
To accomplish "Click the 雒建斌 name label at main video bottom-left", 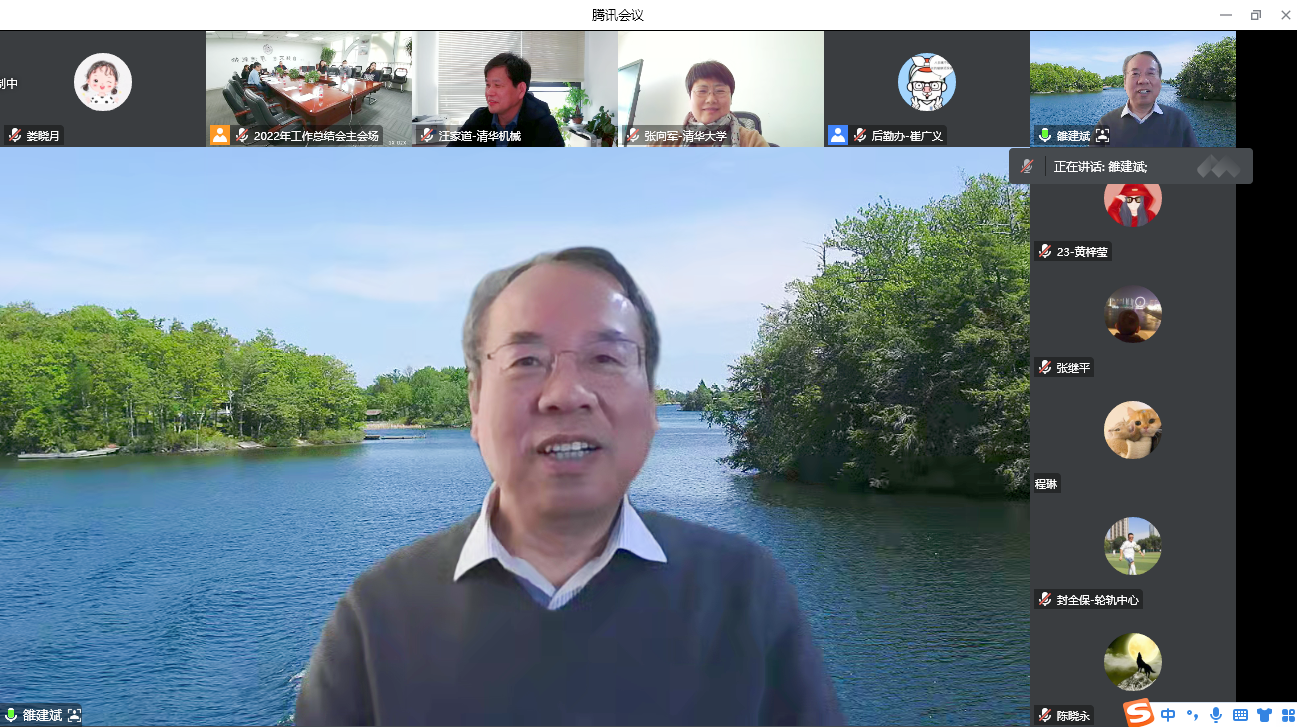I will pos(42,715).
